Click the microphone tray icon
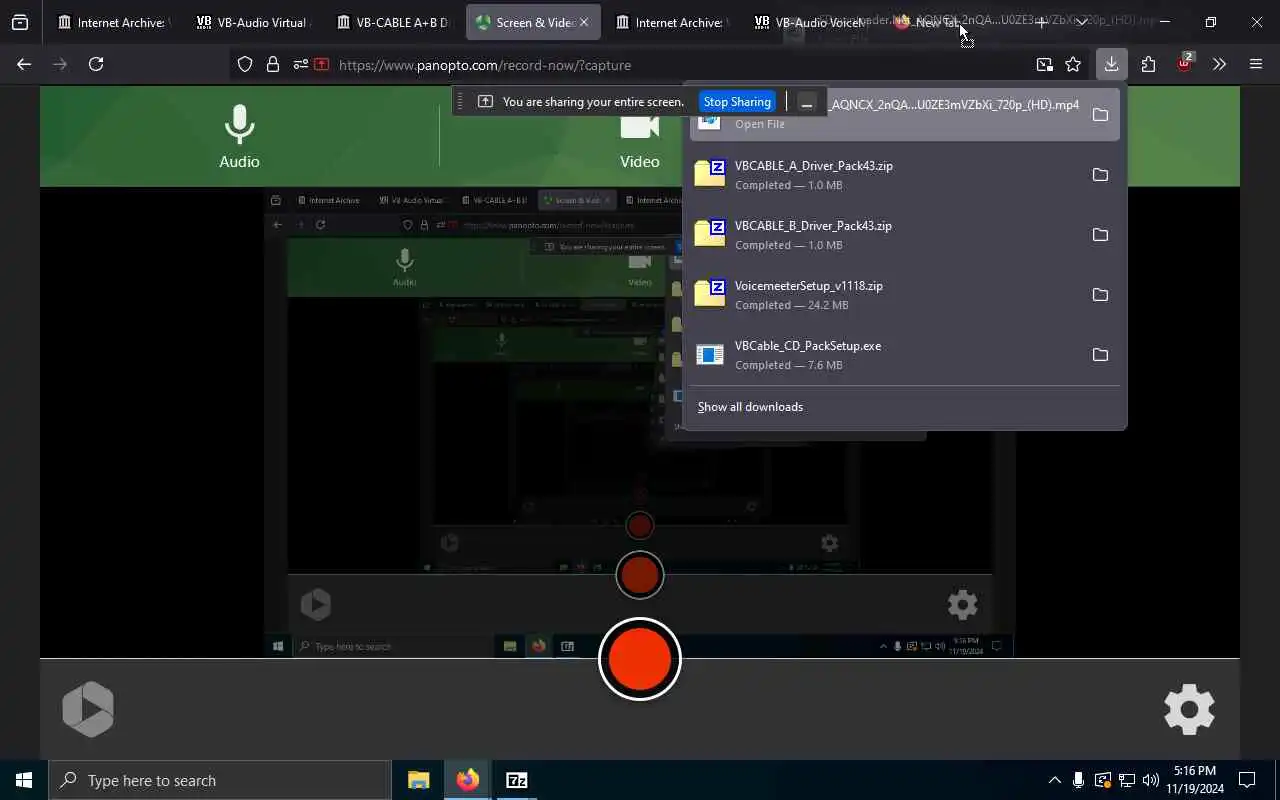 point(1078,780)
